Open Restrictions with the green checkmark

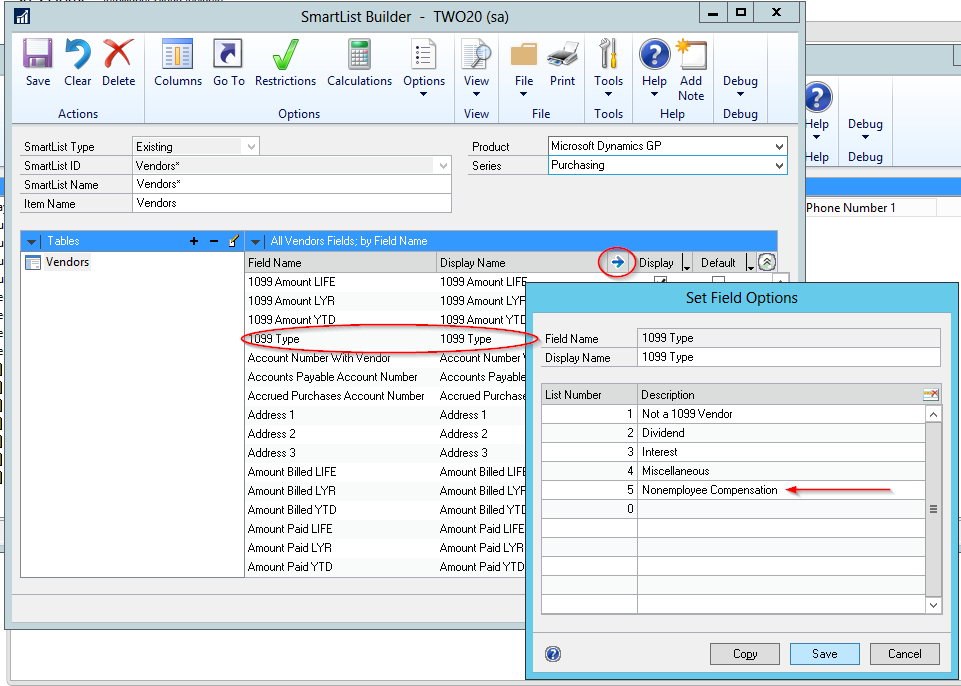[x=285, y=54]
